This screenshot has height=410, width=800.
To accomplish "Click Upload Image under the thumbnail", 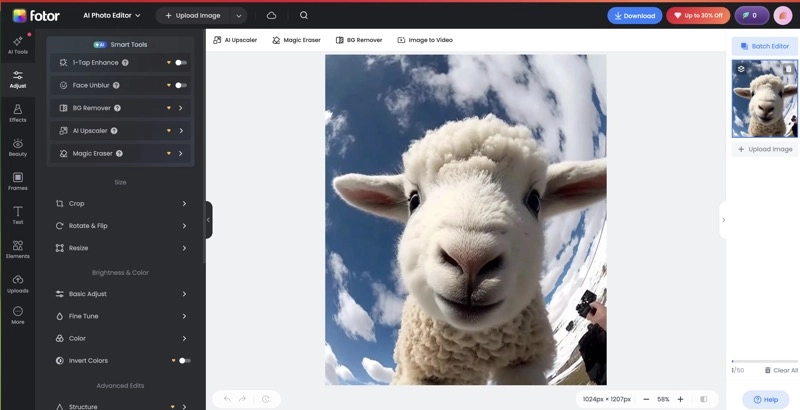I will coord(764,149).
